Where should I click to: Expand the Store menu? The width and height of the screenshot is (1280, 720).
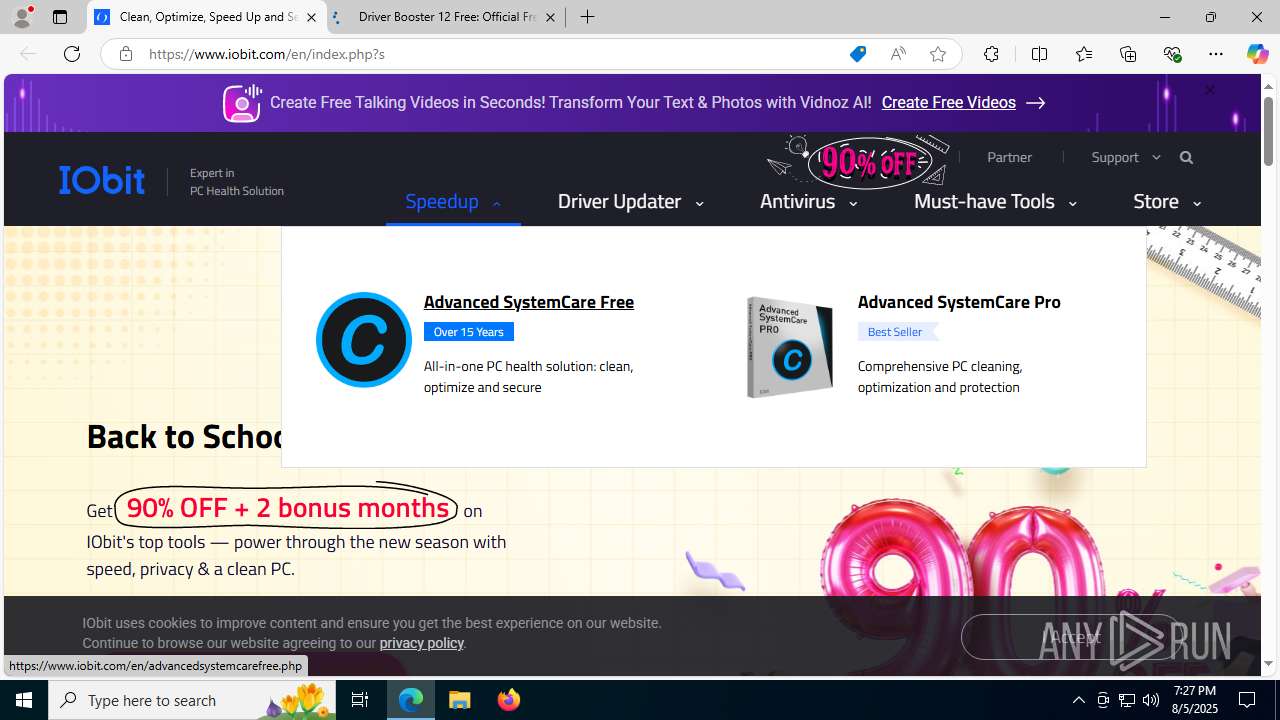[x=1167, y=202]
